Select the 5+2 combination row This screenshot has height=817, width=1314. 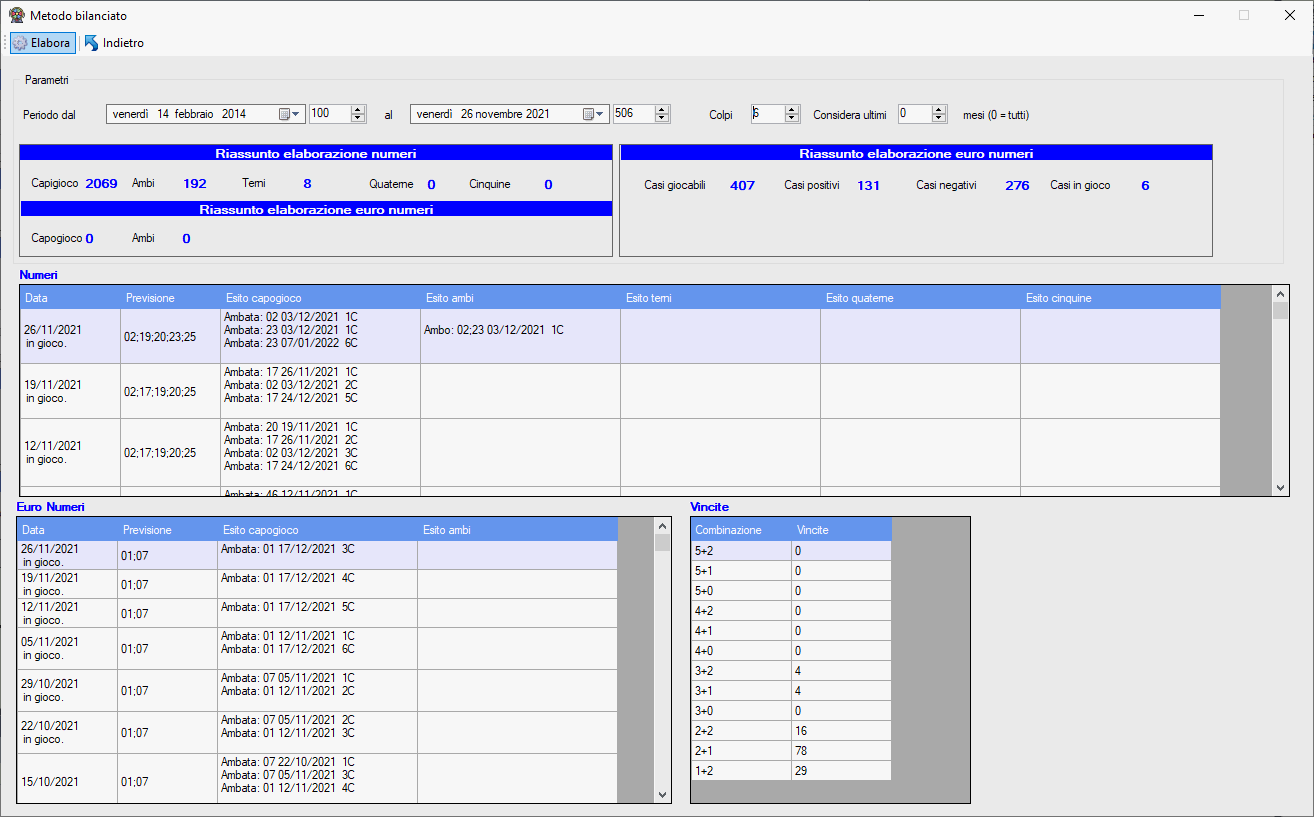[x=791, y=551]
